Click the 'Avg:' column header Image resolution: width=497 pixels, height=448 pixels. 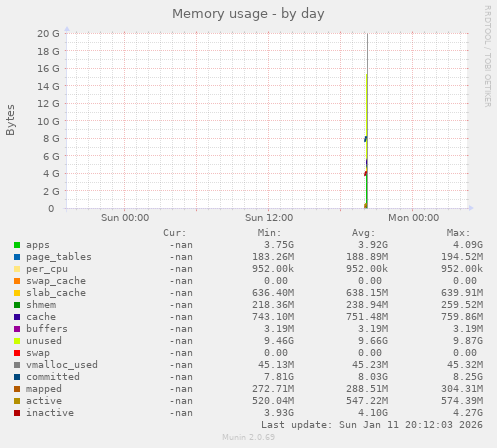point(364,233)
